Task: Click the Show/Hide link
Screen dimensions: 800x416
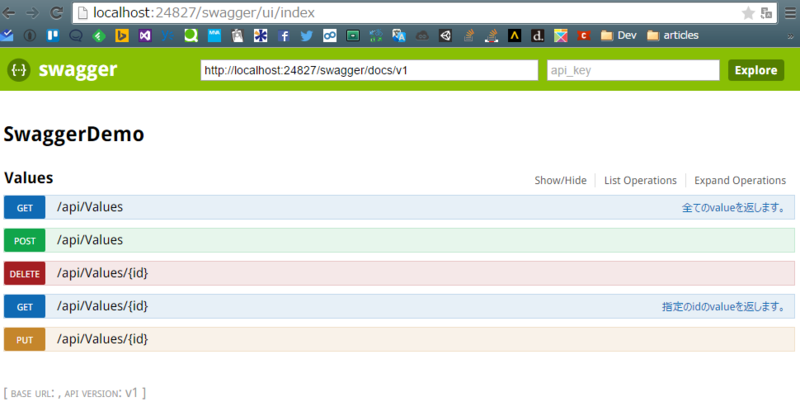Action: [560, 180]
